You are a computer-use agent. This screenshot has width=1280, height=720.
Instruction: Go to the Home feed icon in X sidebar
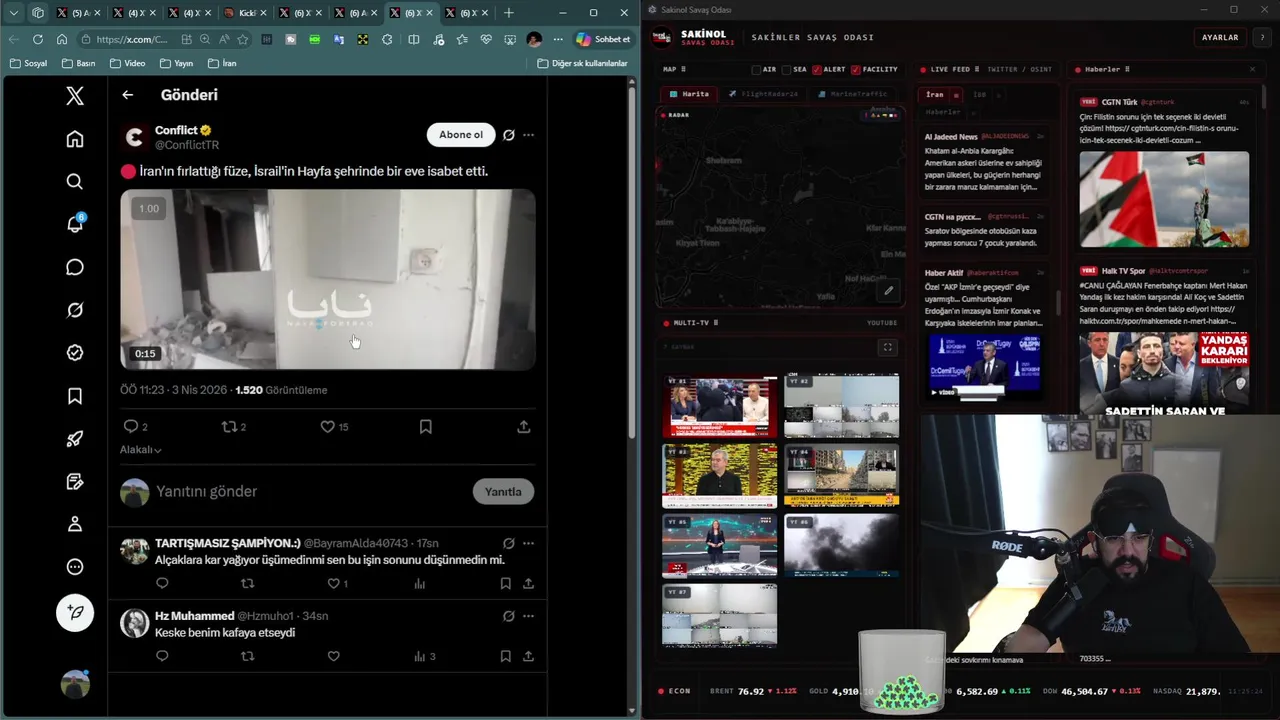click(75, 139)
